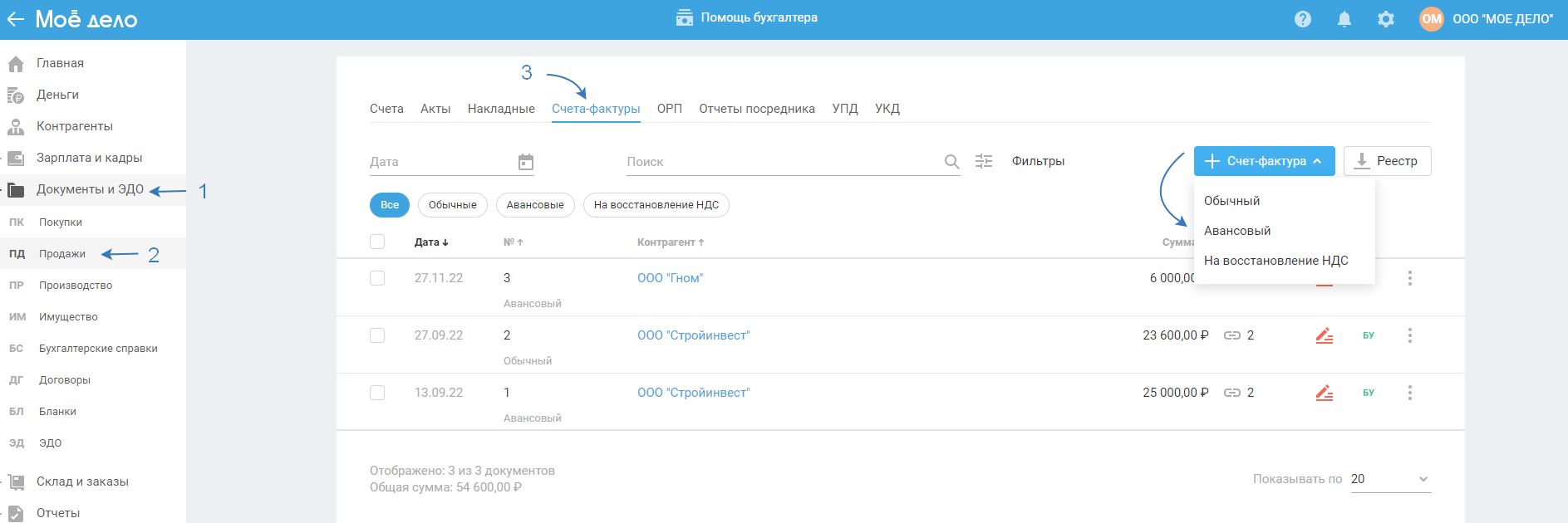Toggle the select-all header checkbox
Image resolution: width=1568 pixels, height=523 pixels.
pyautogui.click(x=377, y=242)
